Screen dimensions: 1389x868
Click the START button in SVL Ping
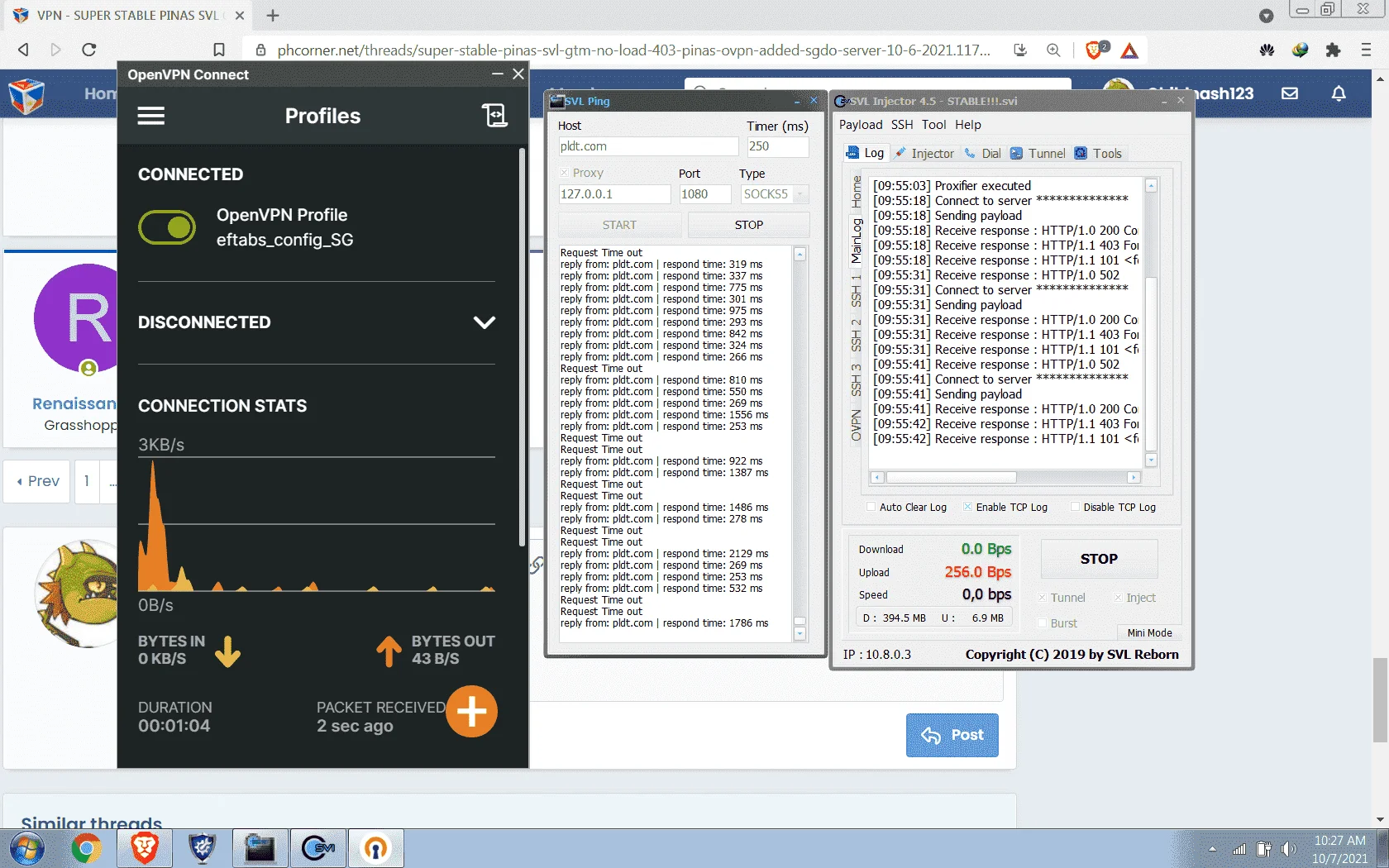[619, 225]
